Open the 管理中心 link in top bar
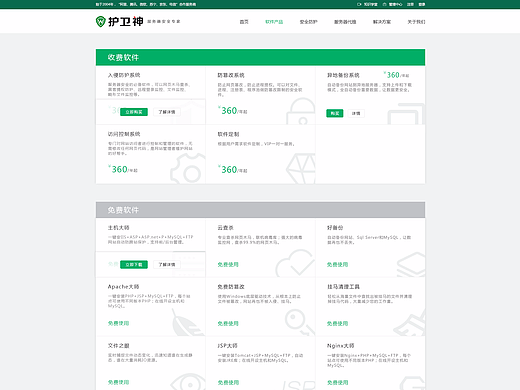 coord(395,4)
